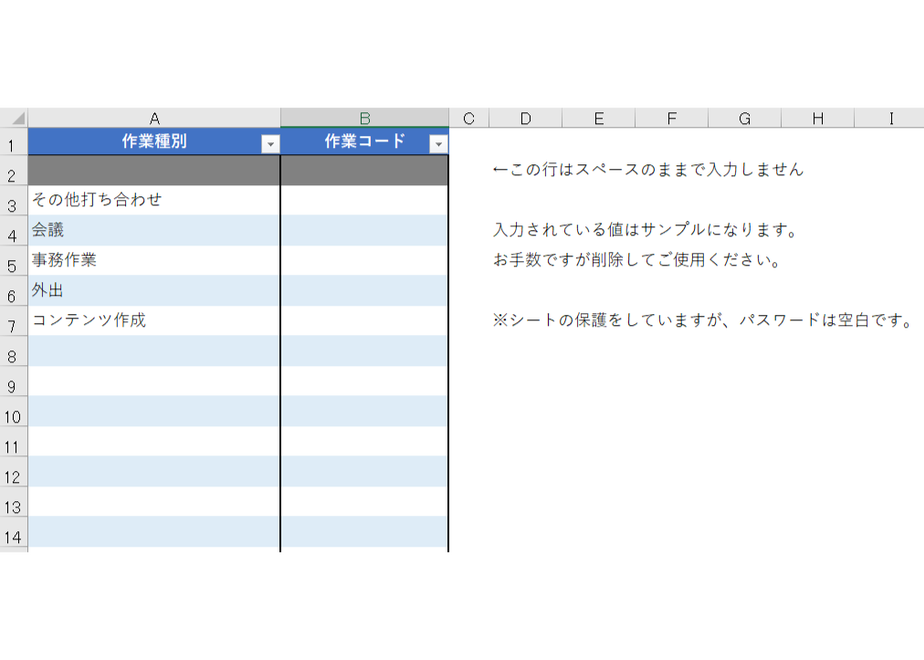Viewport: 924px width, 660px height.
Task: Click the 作業コード cell beside その他打ち合わせ
Action: [x=365, y=200]
